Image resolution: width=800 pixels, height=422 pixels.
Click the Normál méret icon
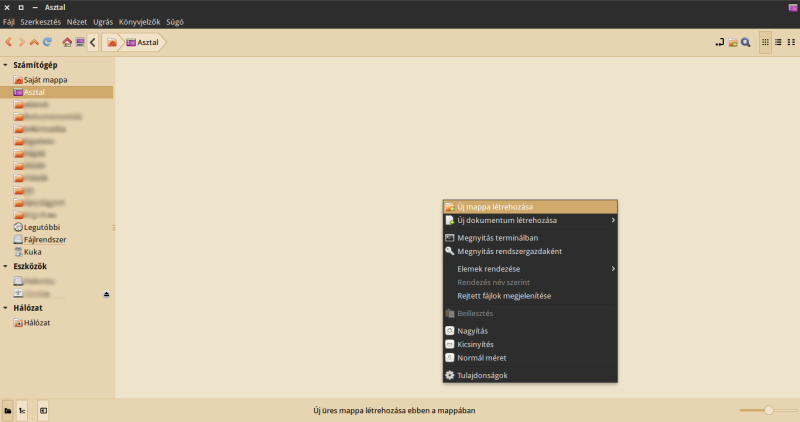[449, 358]
